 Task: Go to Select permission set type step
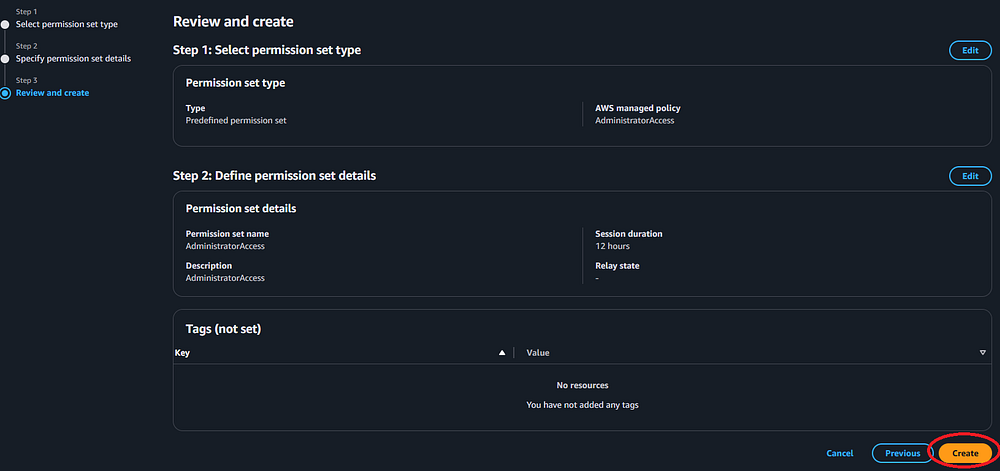[66, 24]
